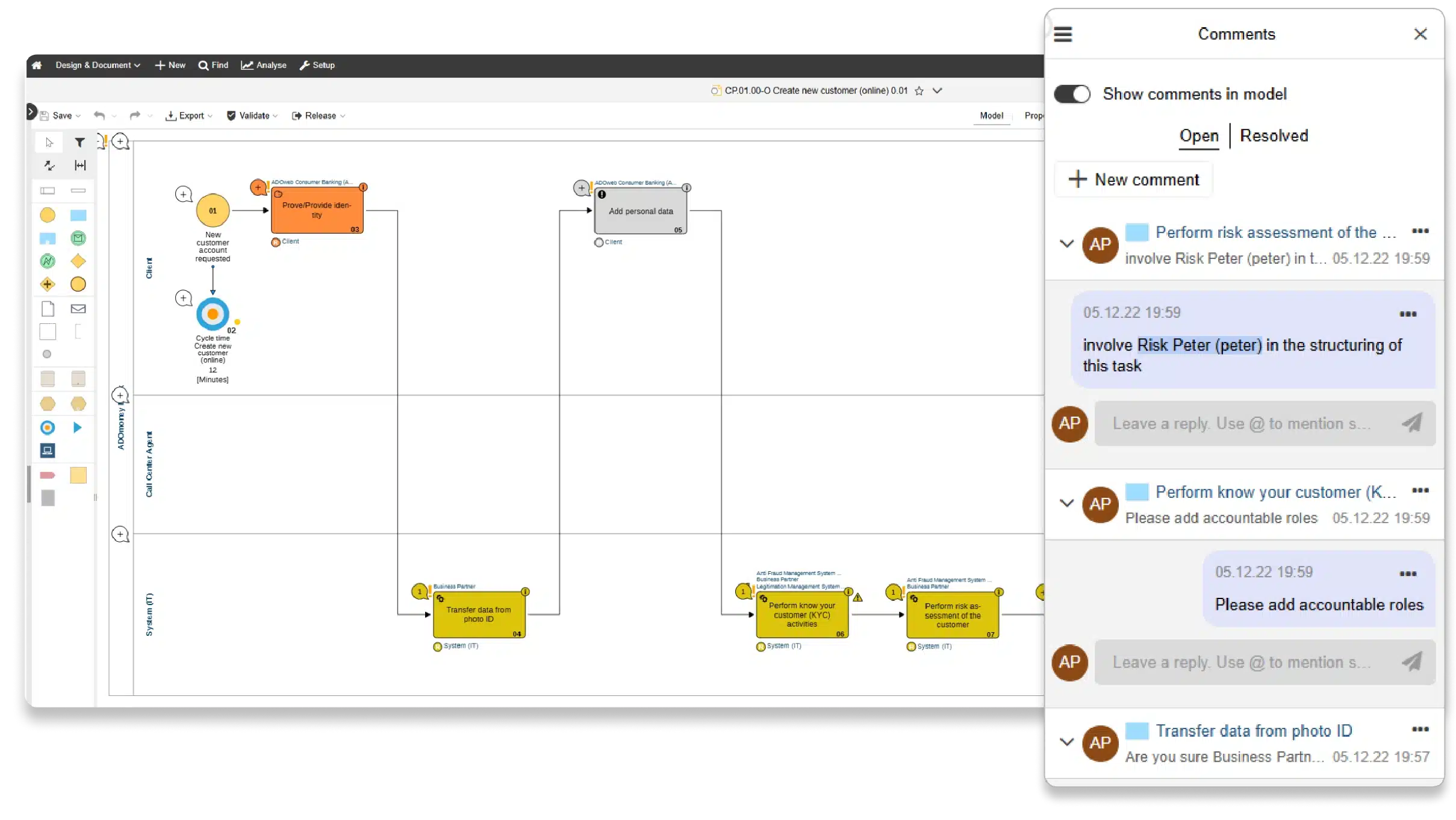Viewport: 1456px width, 820px height.
Task: Click the Validate button in toolbar
Action: [x=252, y=116]
